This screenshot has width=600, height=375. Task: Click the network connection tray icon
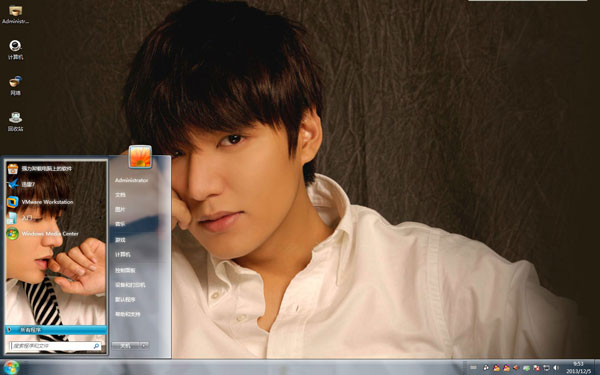(546, 368)
